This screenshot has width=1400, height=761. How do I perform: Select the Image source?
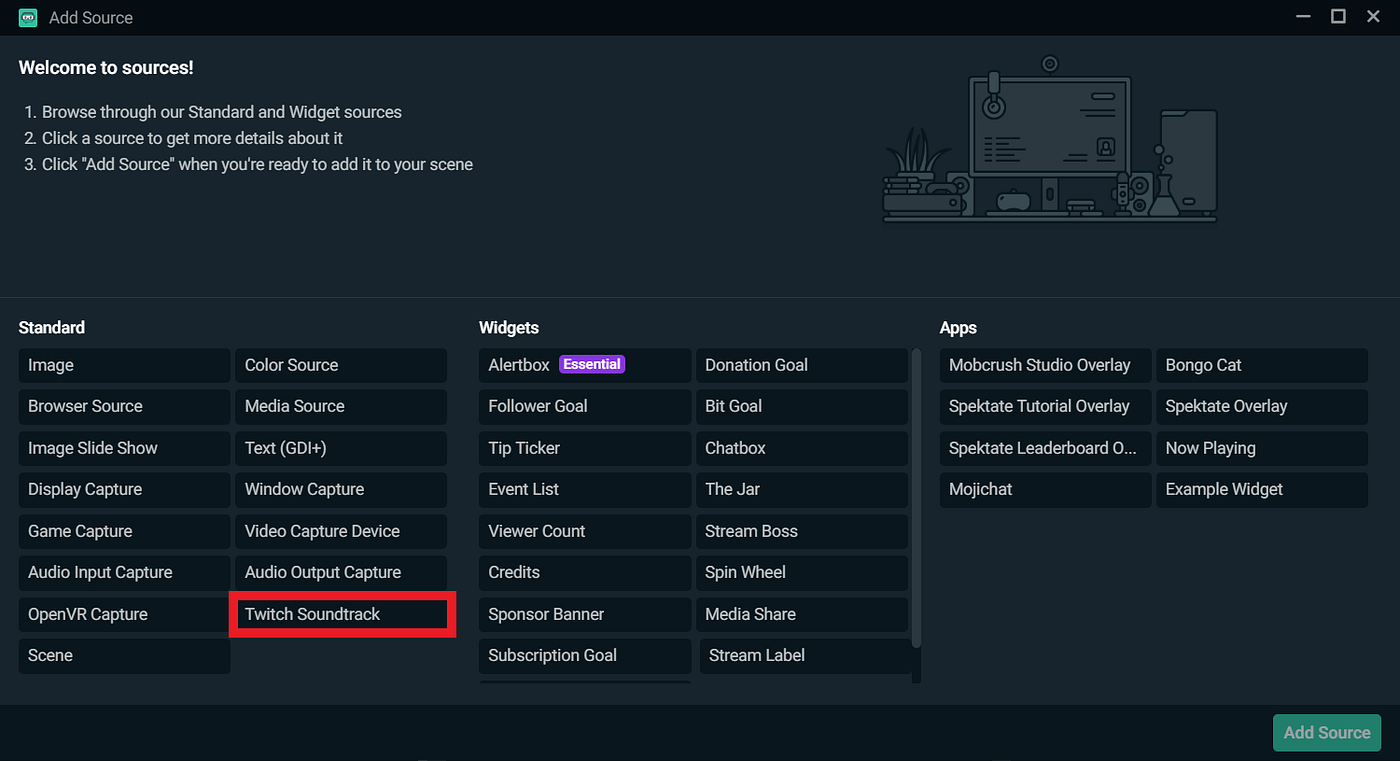pos(124,365)
